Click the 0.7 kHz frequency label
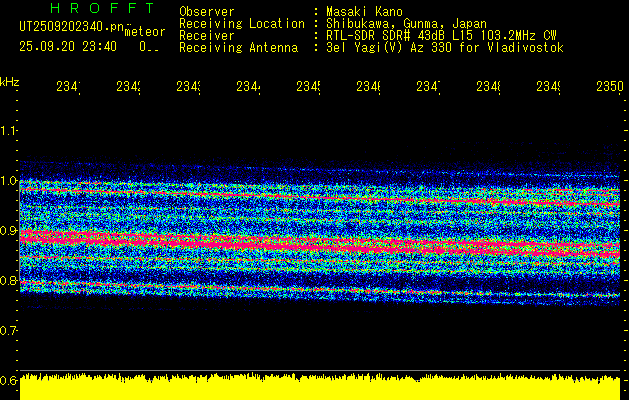Screen dimensions: 629x400 click(x=8, y=331)
